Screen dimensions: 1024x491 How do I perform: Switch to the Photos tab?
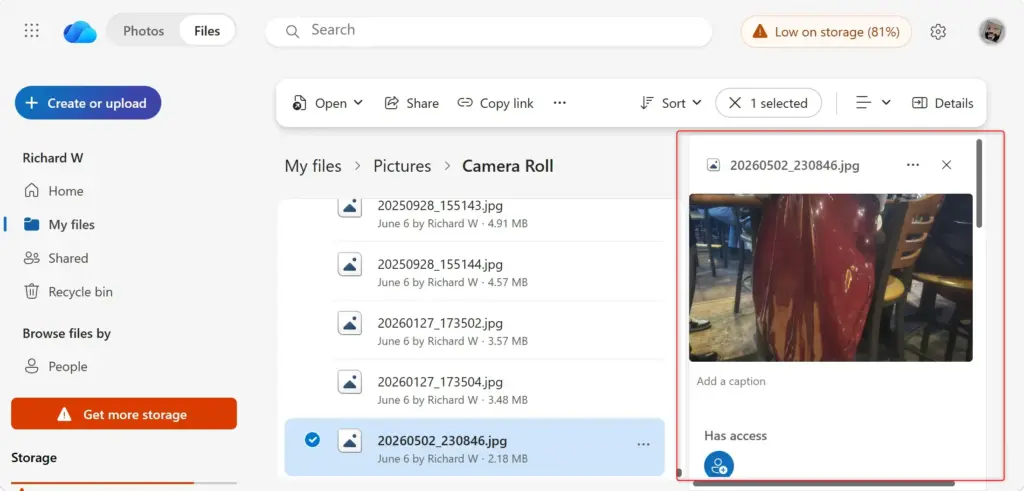(x=144, y=31)
